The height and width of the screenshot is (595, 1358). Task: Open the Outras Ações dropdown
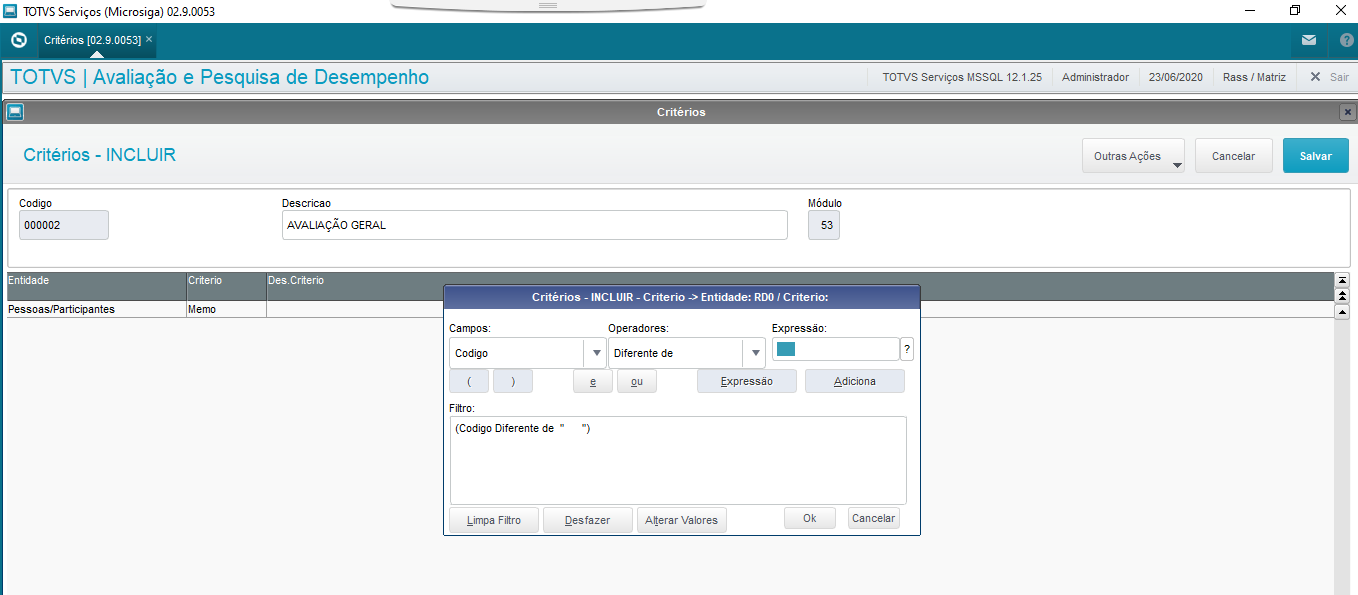pyautogui.click(x=1133, y=156)
